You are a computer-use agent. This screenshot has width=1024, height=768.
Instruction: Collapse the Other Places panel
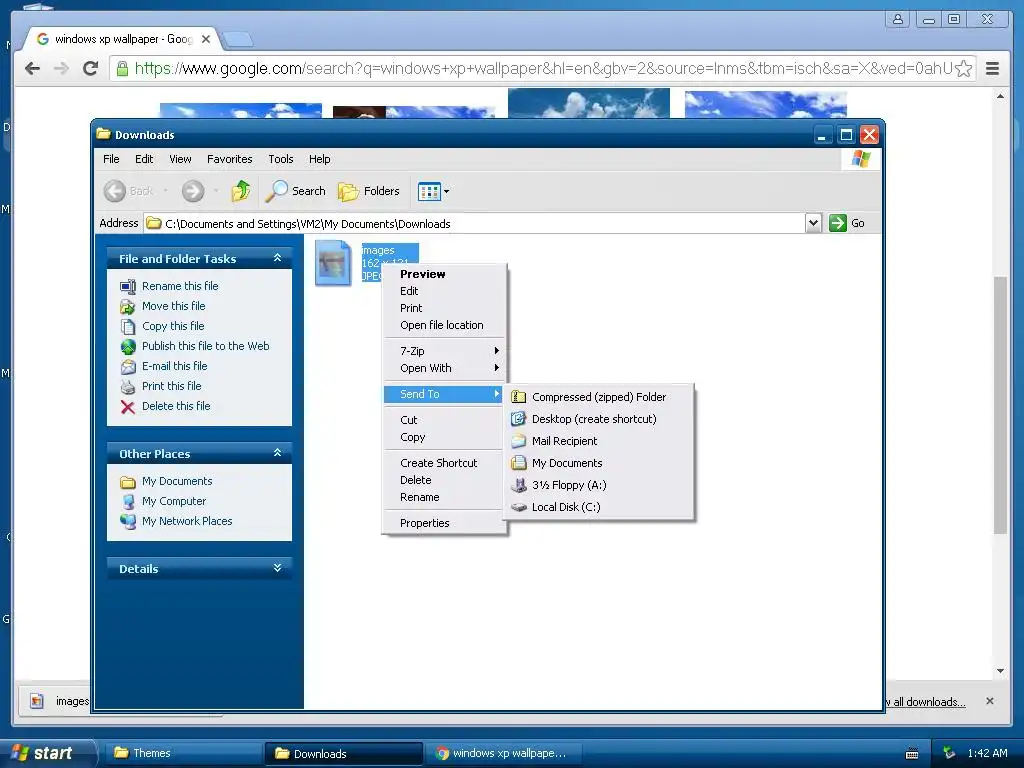pyautogui.click(x=278, y=453)
